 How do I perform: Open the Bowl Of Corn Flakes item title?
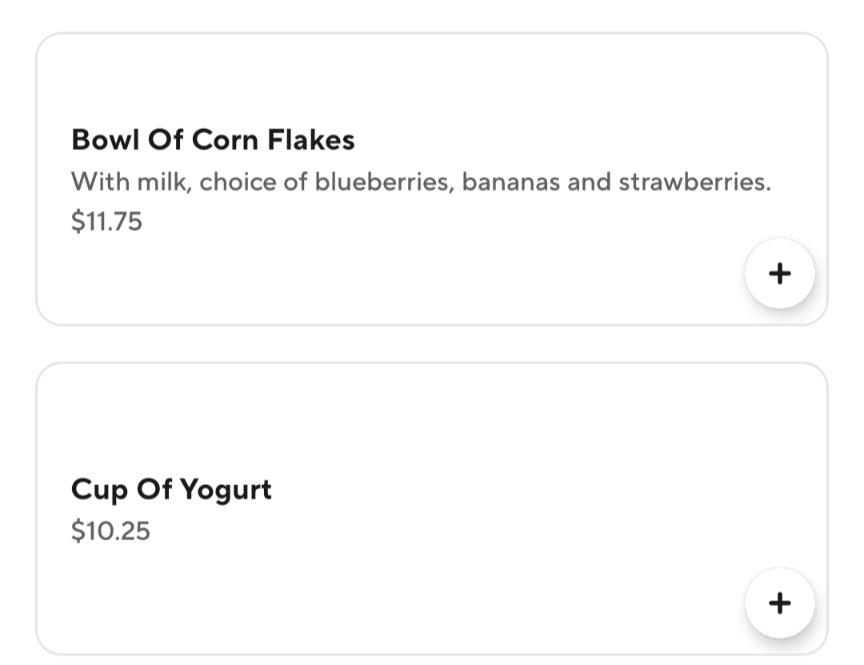(213, 139)
